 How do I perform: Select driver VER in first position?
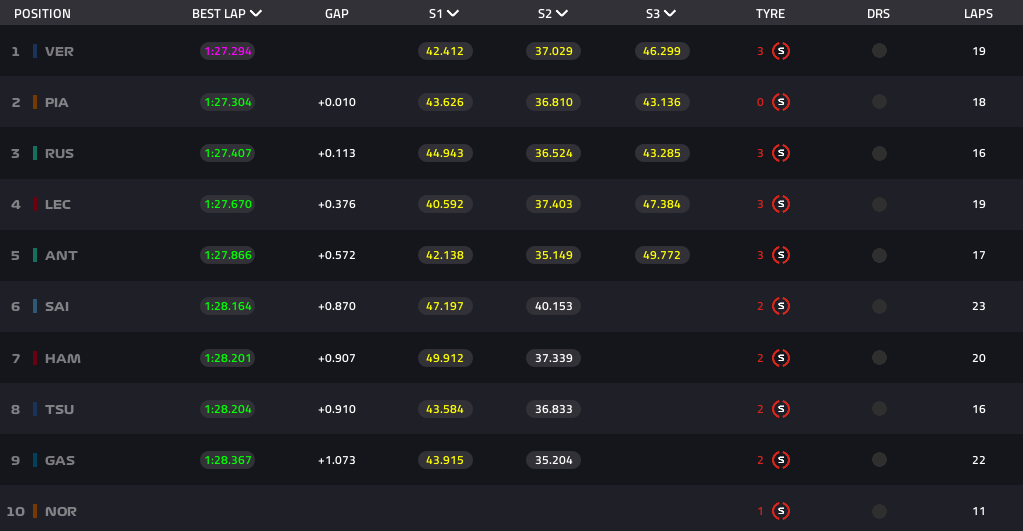coord(59,51)
